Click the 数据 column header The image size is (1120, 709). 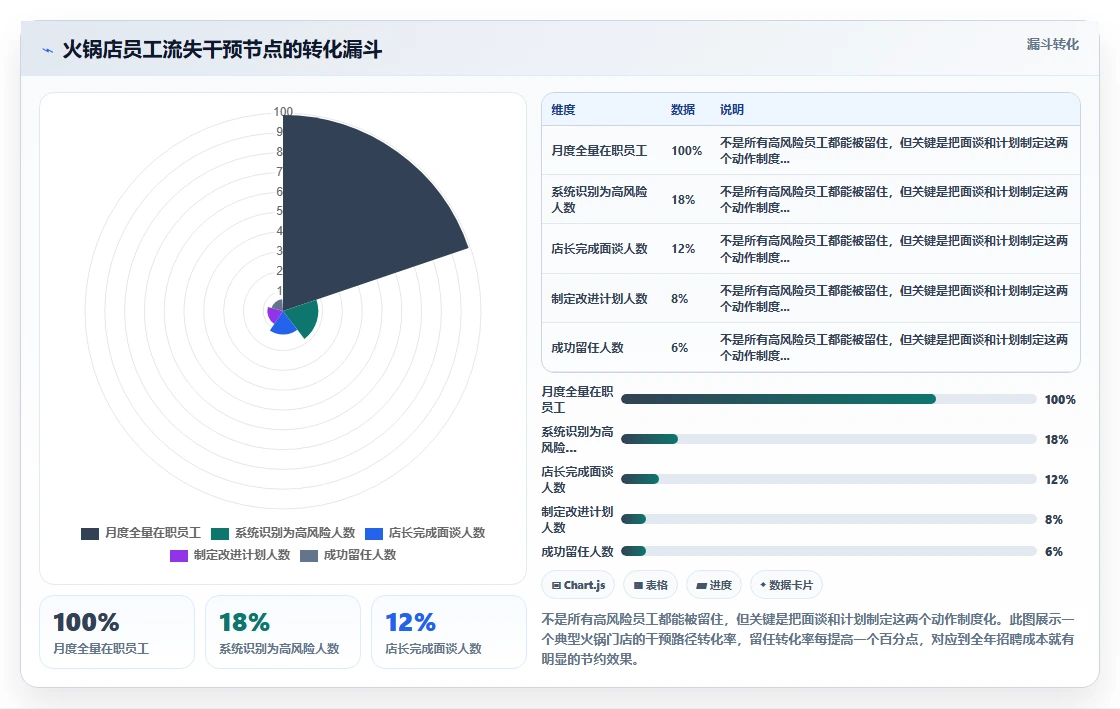tap(683, 109)
